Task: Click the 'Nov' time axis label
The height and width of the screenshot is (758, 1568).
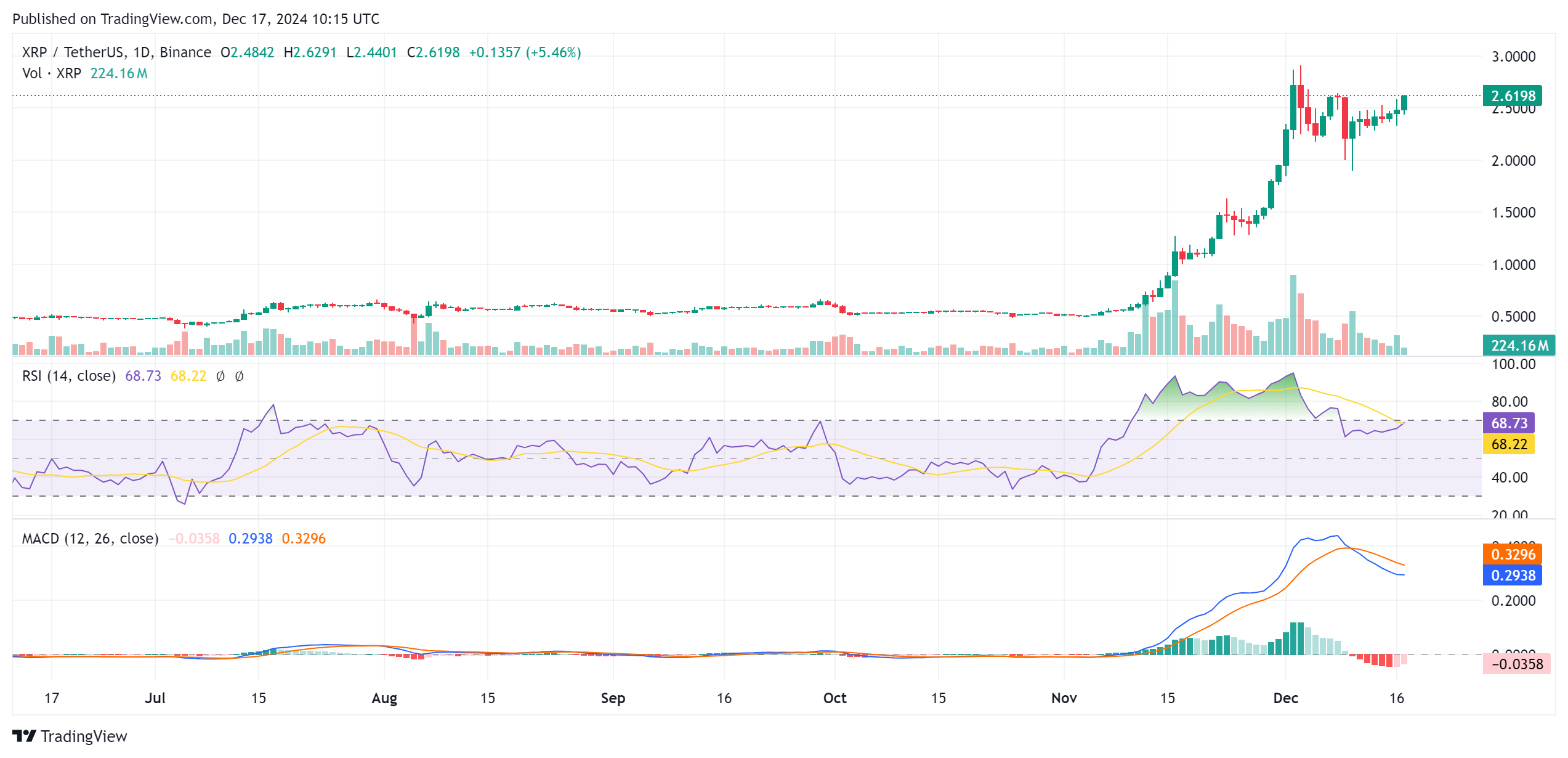Action: 1064,698
